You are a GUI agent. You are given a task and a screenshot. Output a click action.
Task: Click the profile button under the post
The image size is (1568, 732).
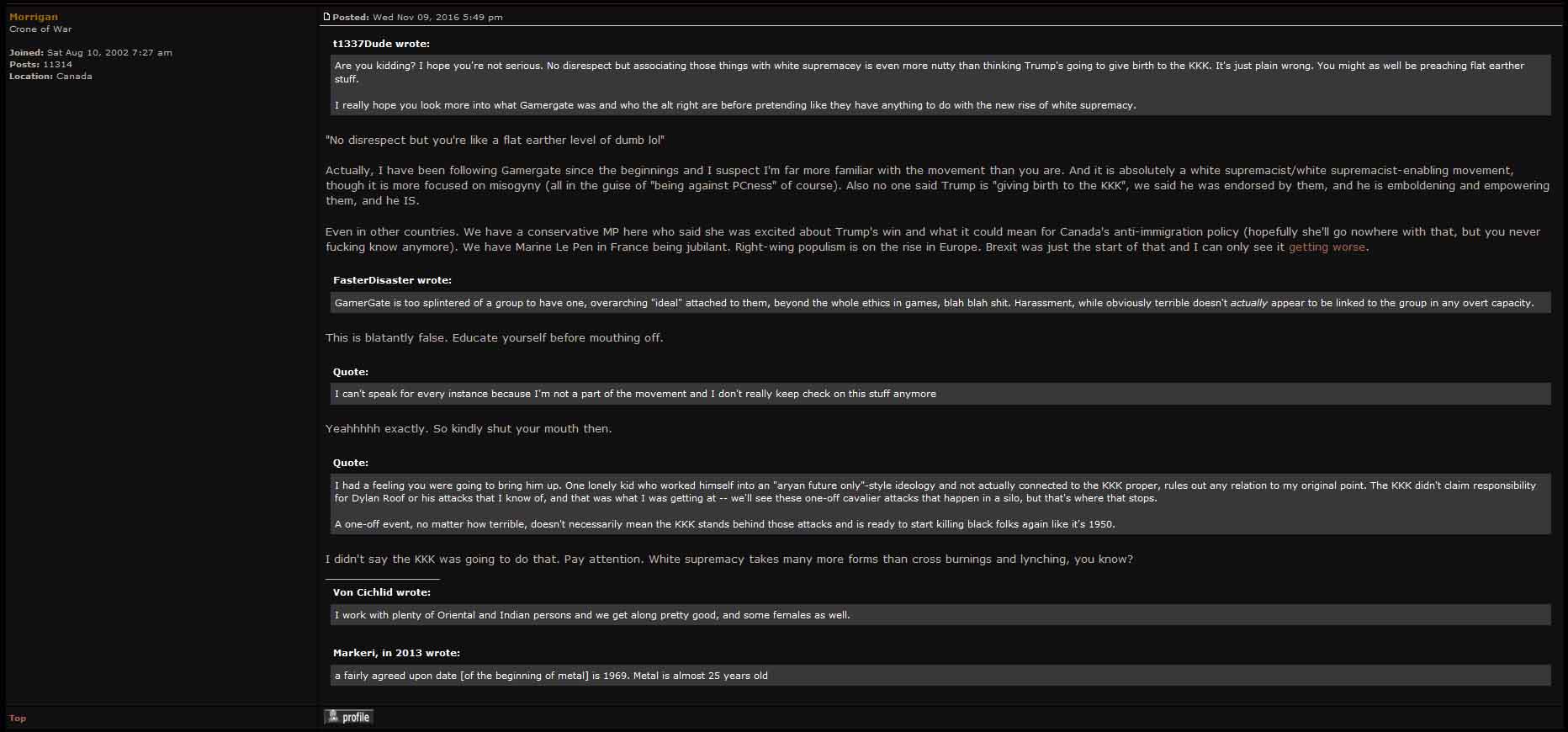(x=349, y=717)
